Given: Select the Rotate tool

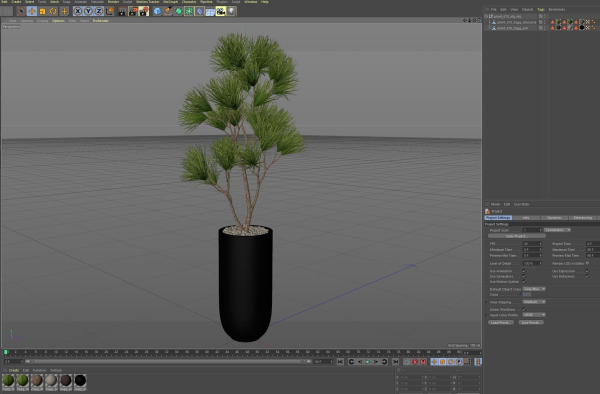Looking at the screenshot, I should (53, 11).
